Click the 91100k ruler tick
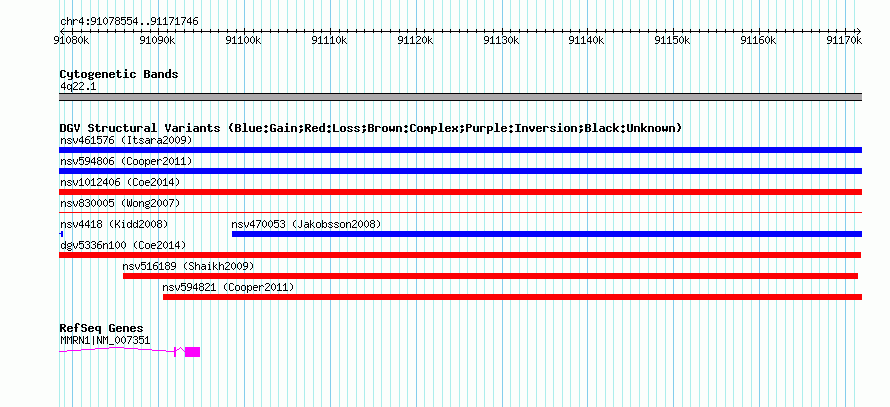The image size is (890, 407). click(x=244, y=40)
